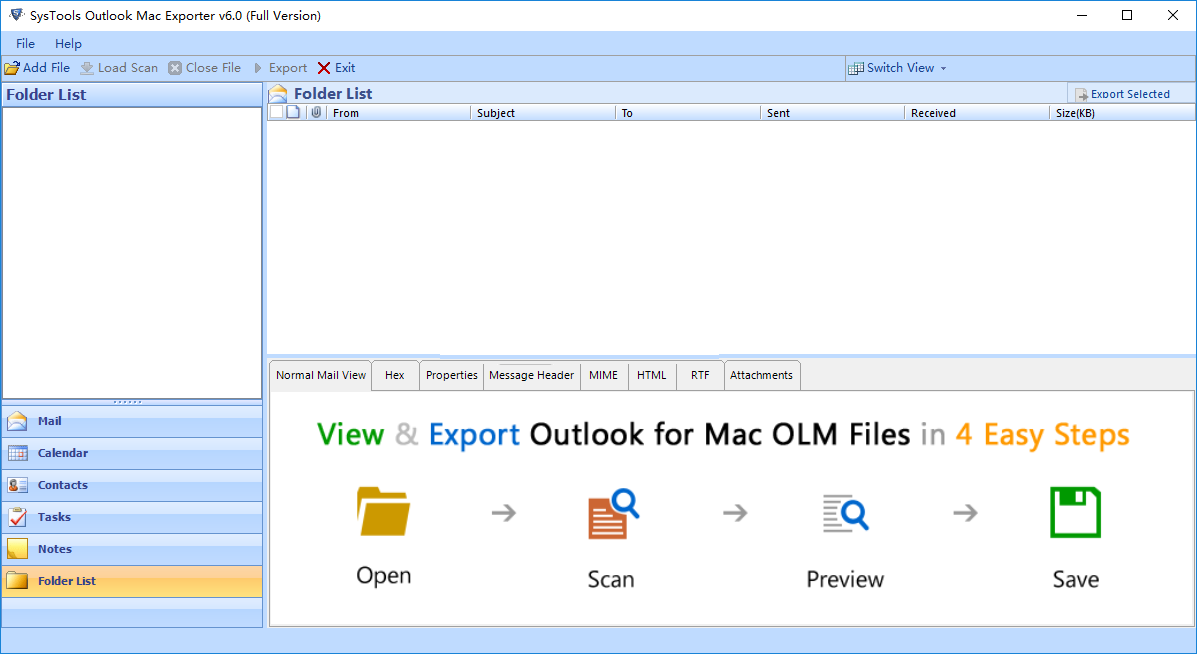Open the Notes section in the sidebar
This screenshot has height=654, width=1197.
pos(55,549)
